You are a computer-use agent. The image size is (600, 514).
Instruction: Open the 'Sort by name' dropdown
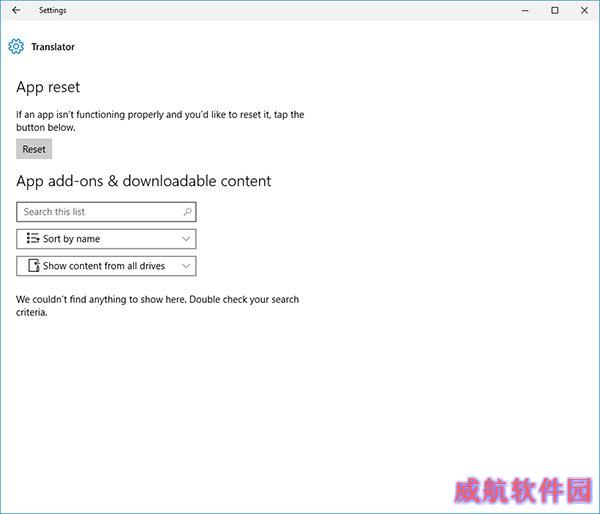pos(106,239)
